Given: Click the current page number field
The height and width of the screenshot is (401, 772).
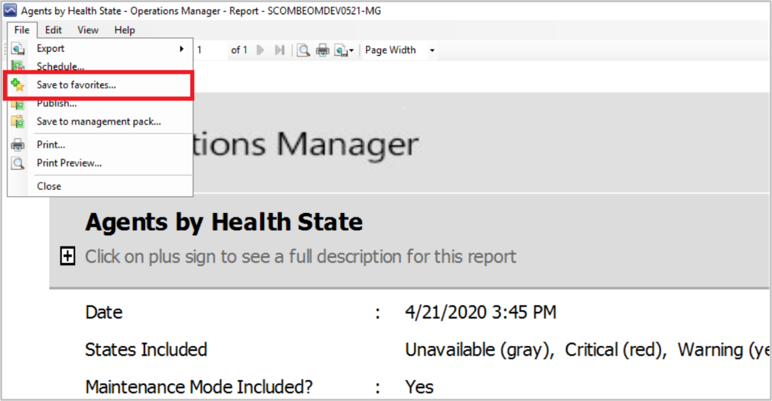Looking at the screenshot, I should click(211, 50).
